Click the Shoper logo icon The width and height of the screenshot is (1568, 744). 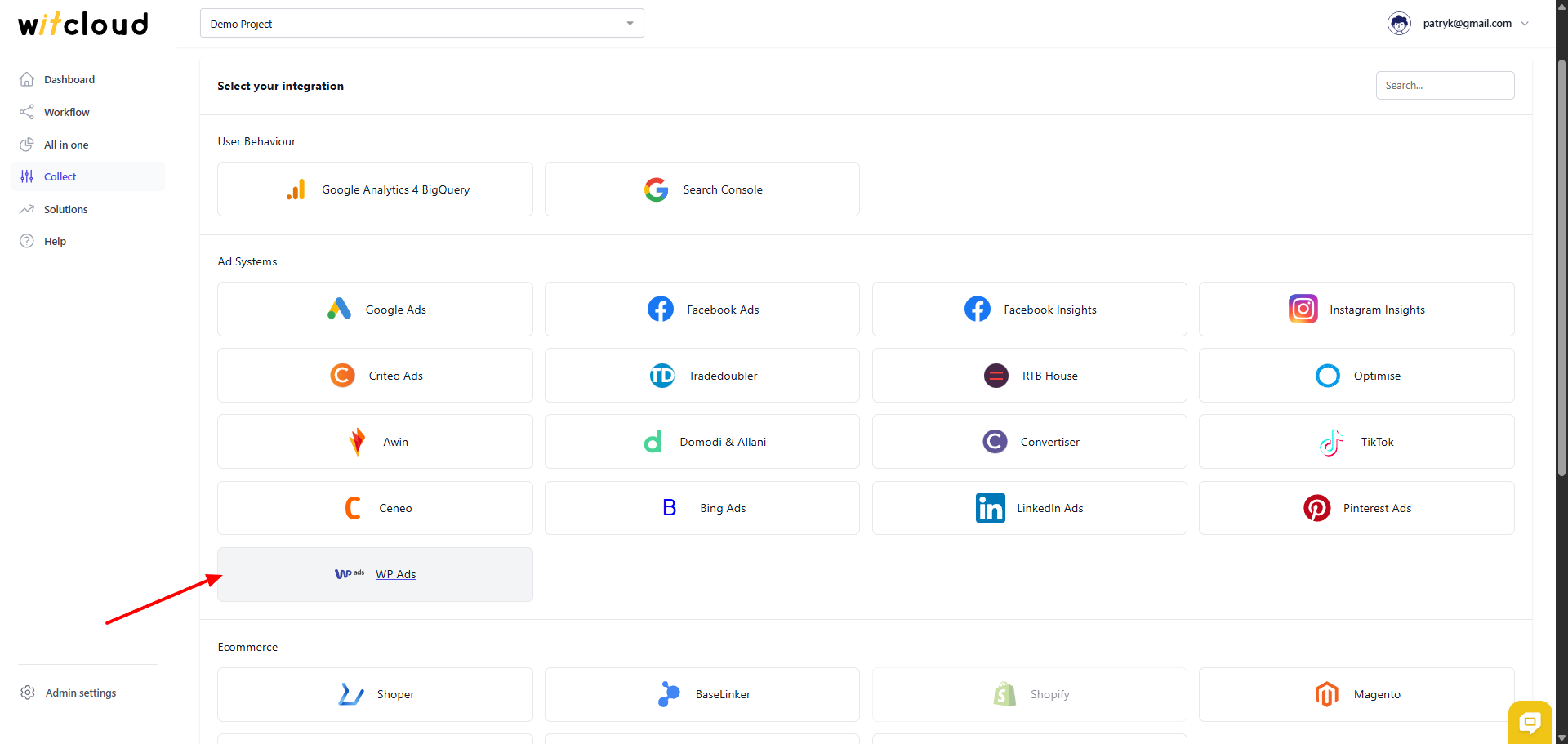351,694
